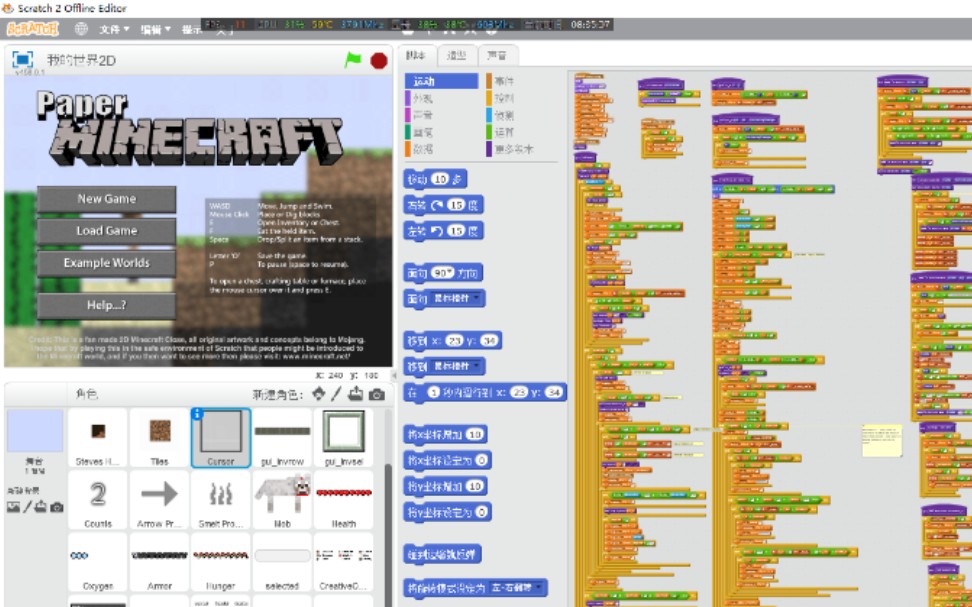Click the New Game button on stage
This screenshot has height=607, width=972.
(x=107, y=199)
